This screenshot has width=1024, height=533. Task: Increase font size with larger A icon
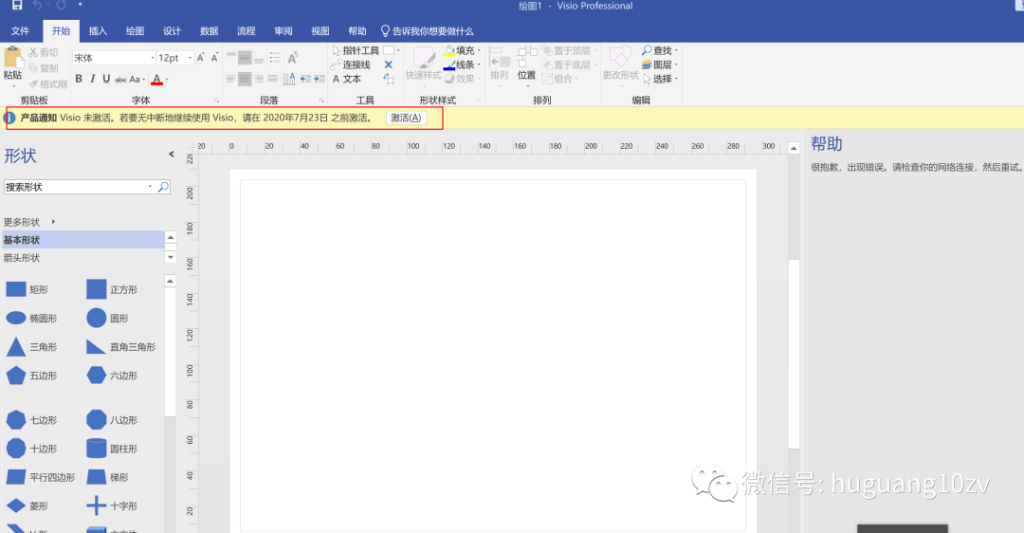point(200,57)
